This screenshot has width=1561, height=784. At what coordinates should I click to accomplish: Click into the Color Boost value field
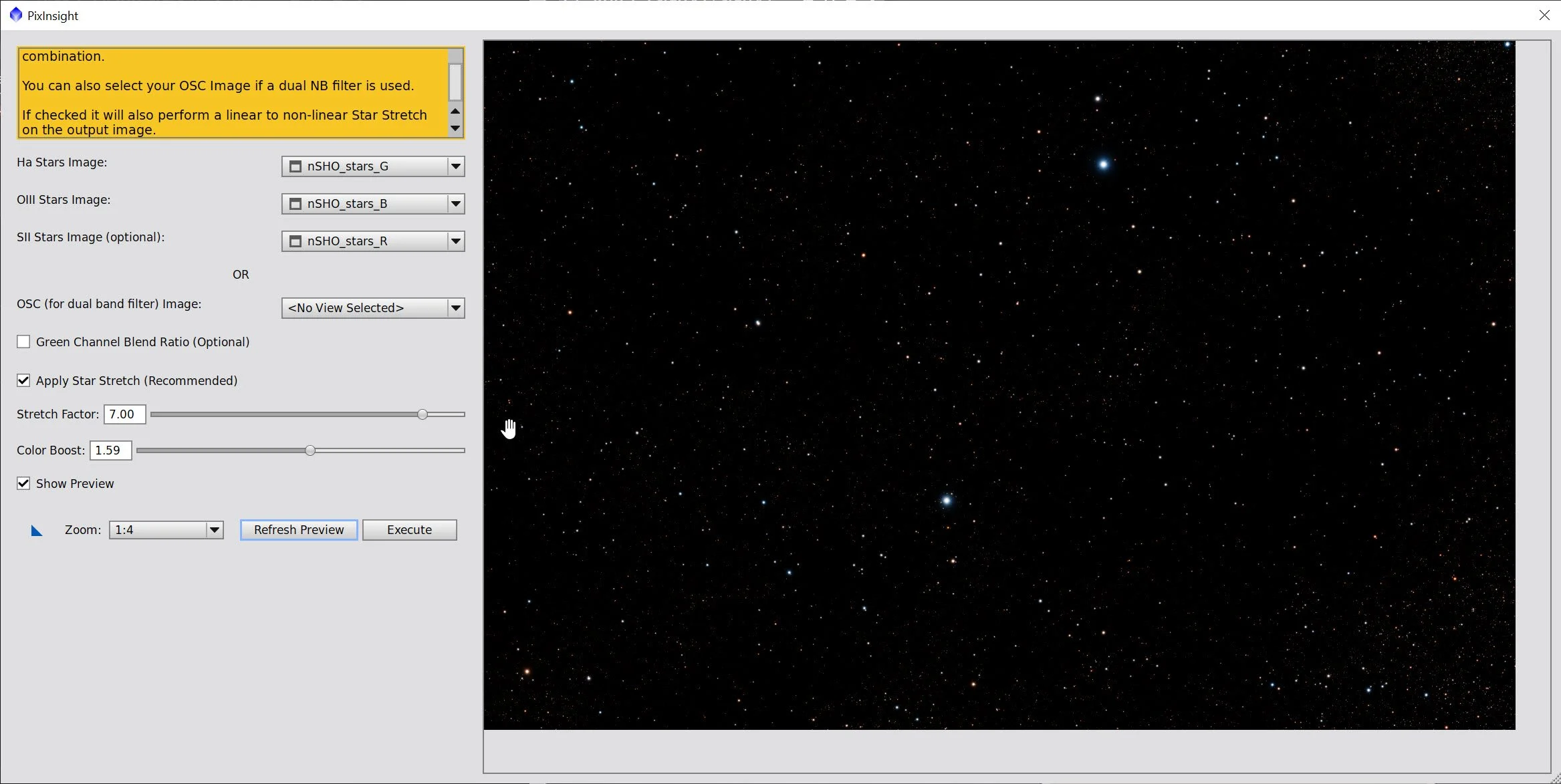(110, 450)
